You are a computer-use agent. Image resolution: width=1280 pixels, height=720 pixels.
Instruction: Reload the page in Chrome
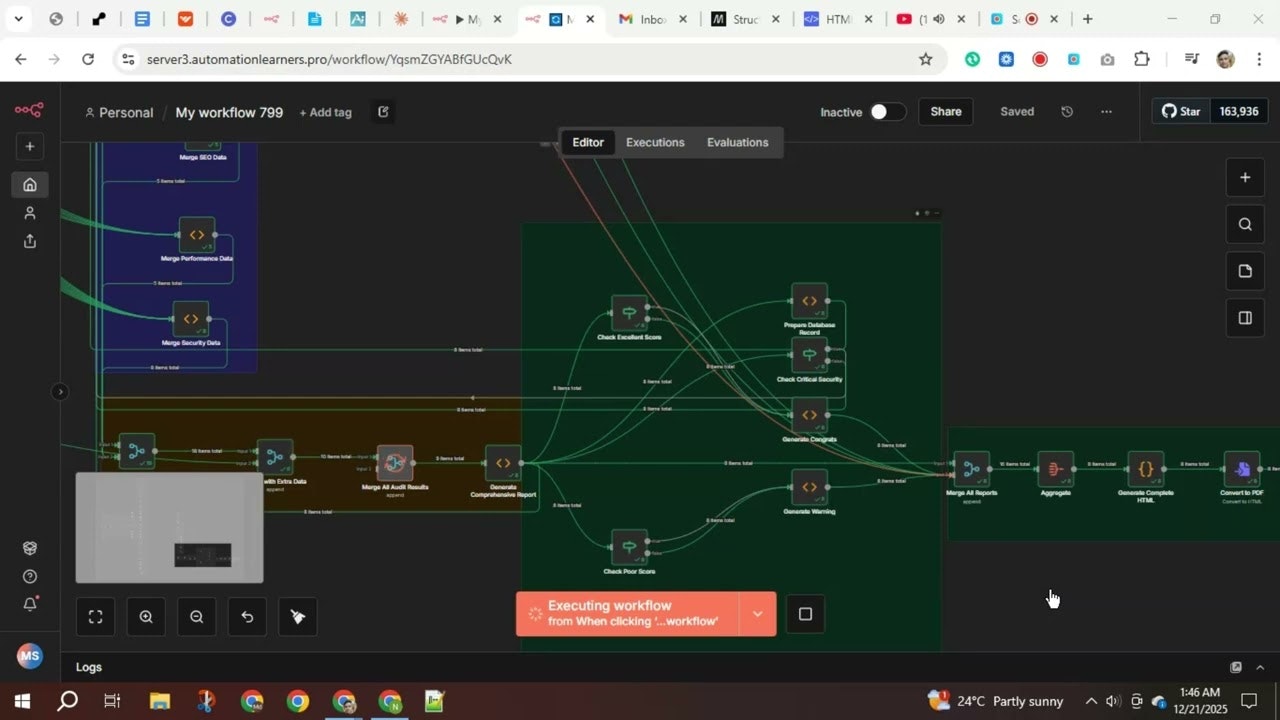coord(88,59)
